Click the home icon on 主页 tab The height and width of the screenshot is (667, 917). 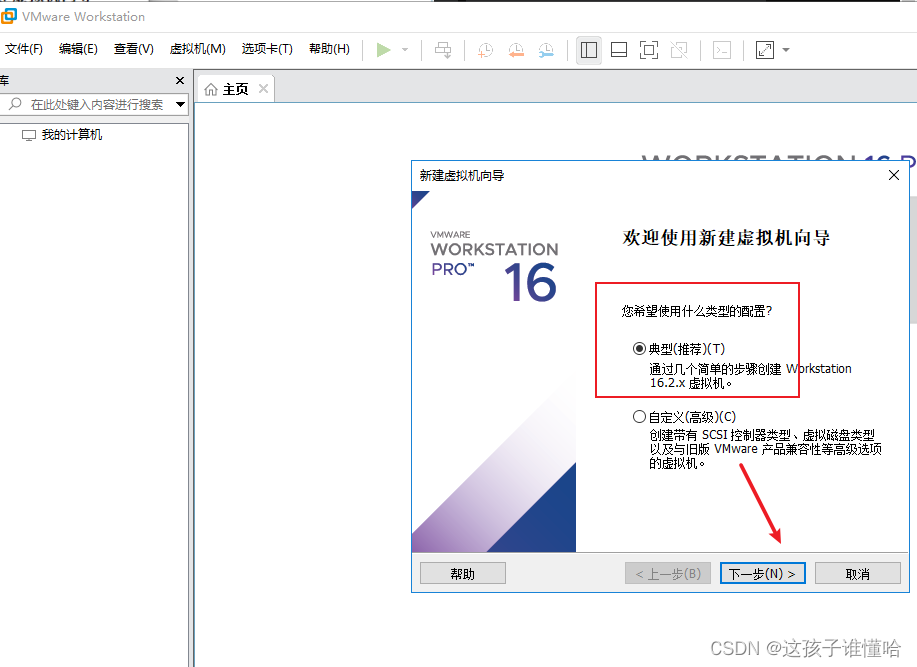tap(211, 89)
